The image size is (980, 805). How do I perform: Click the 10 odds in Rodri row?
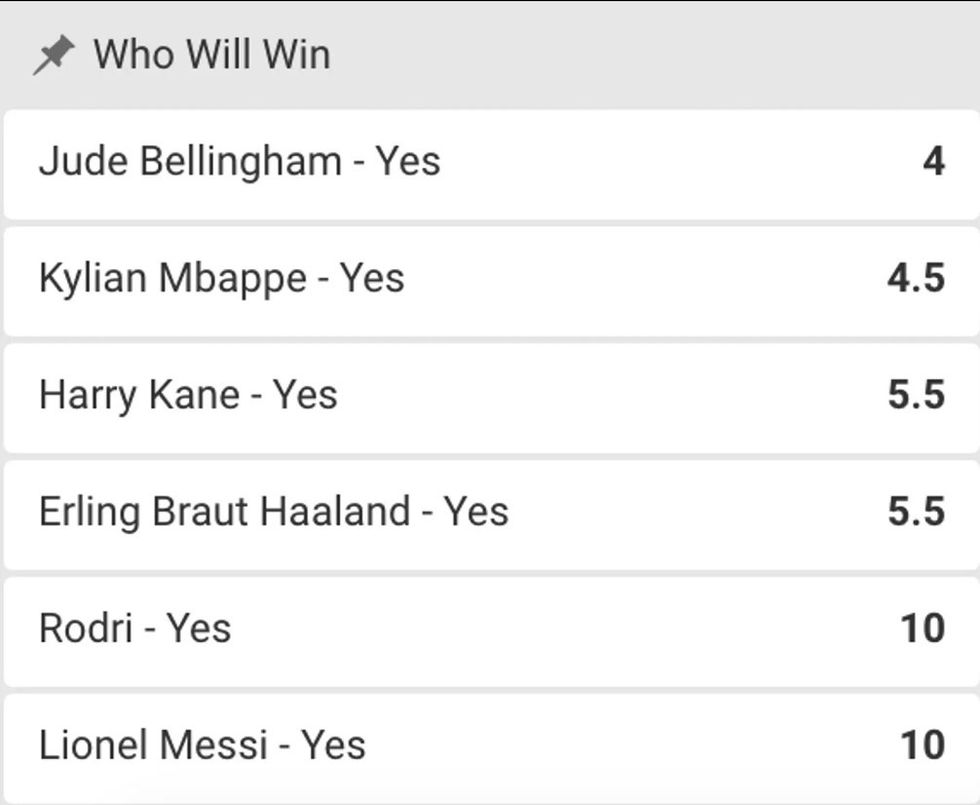click(x=922, y=629)
